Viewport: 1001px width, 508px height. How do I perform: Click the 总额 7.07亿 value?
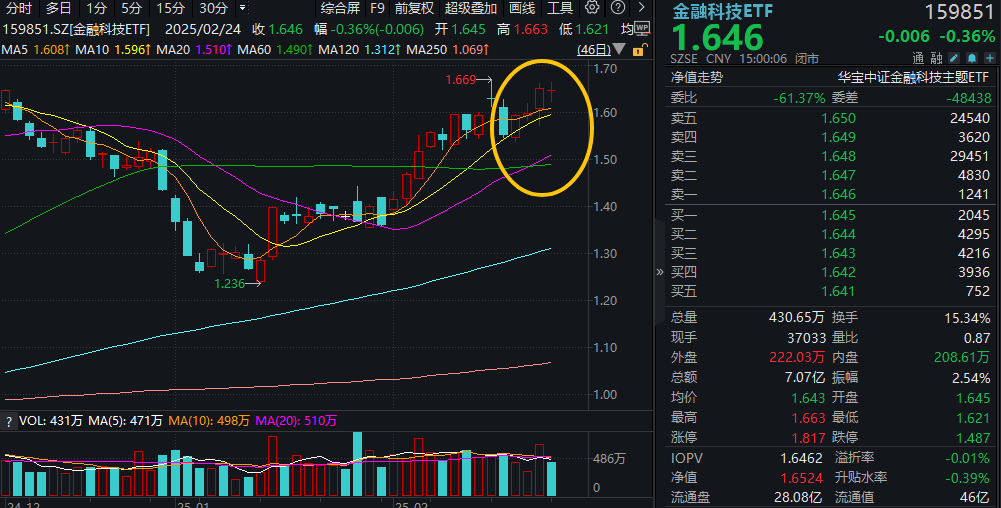coord(804,378)
